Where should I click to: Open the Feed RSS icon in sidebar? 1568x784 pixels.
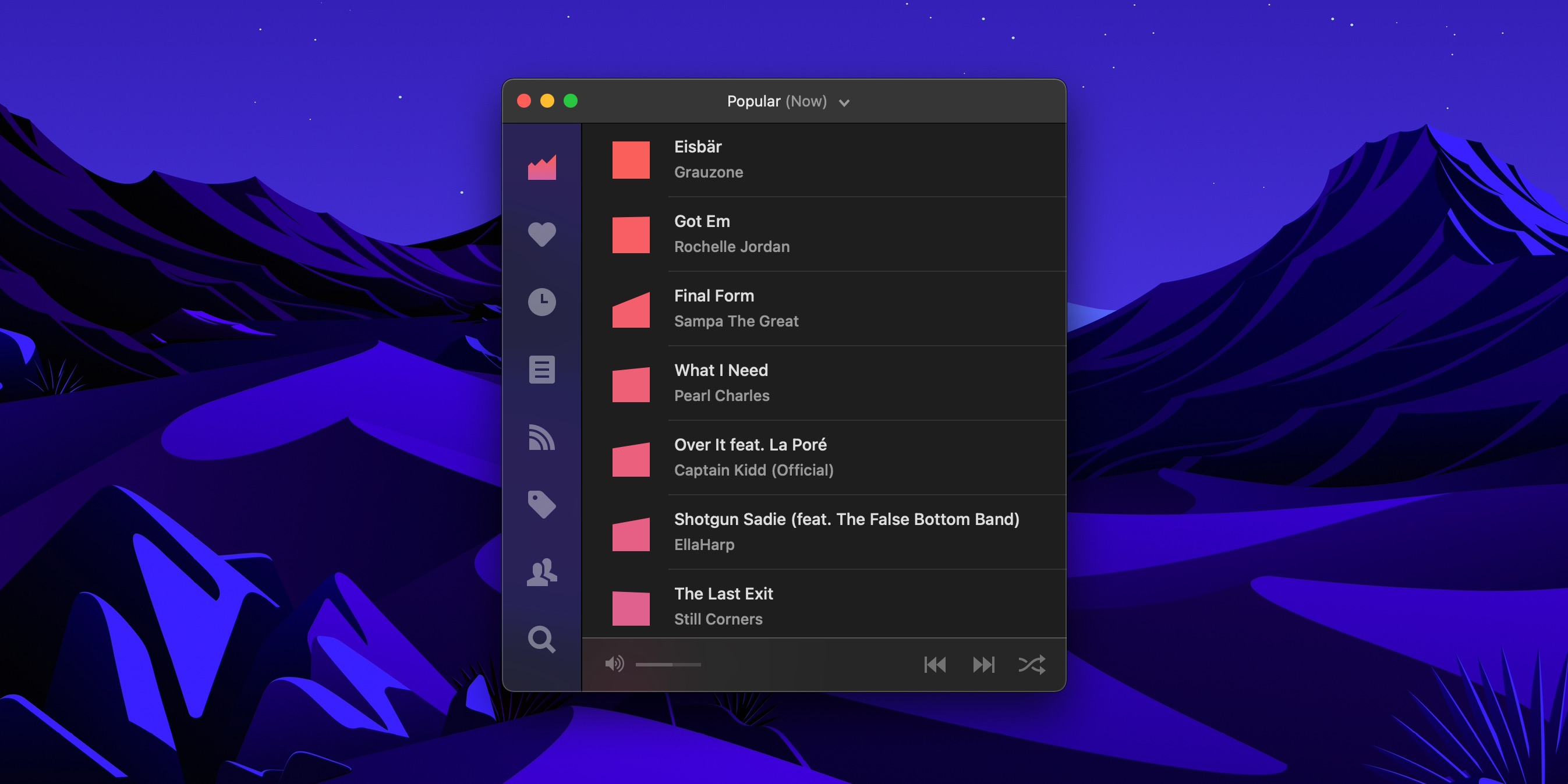[x=541, y=437]
